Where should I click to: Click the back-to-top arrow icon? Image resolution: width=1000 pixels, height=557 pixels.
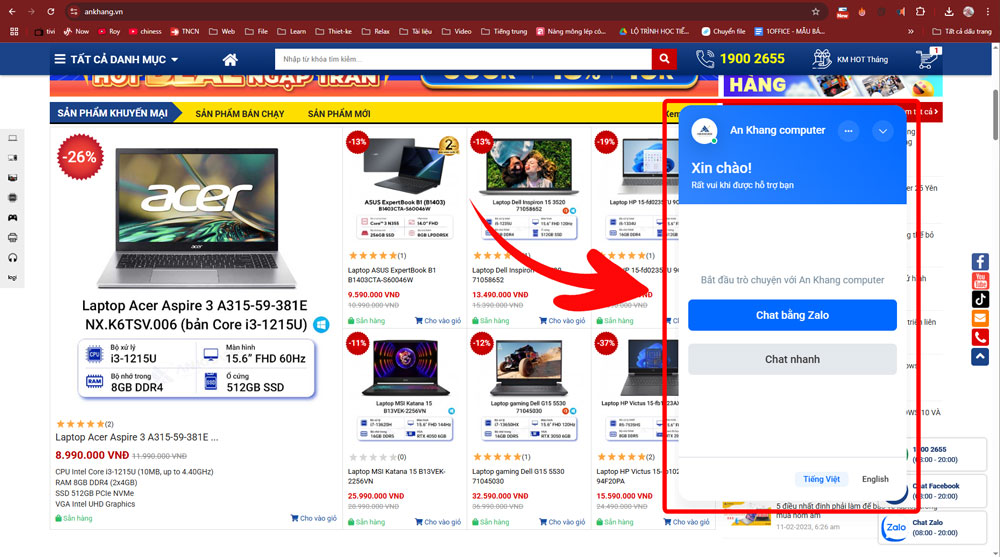[980, 356]
